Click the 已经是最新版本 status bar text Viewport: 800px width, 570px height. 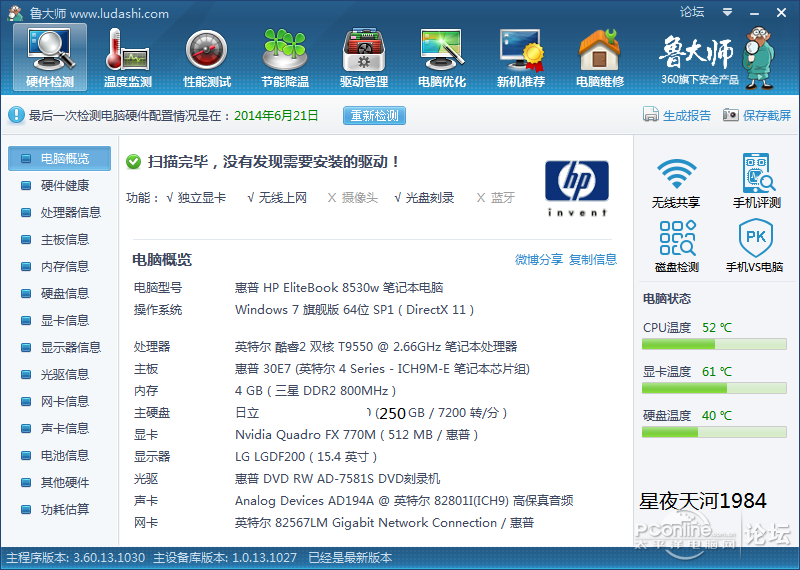[x=350, y=558]
